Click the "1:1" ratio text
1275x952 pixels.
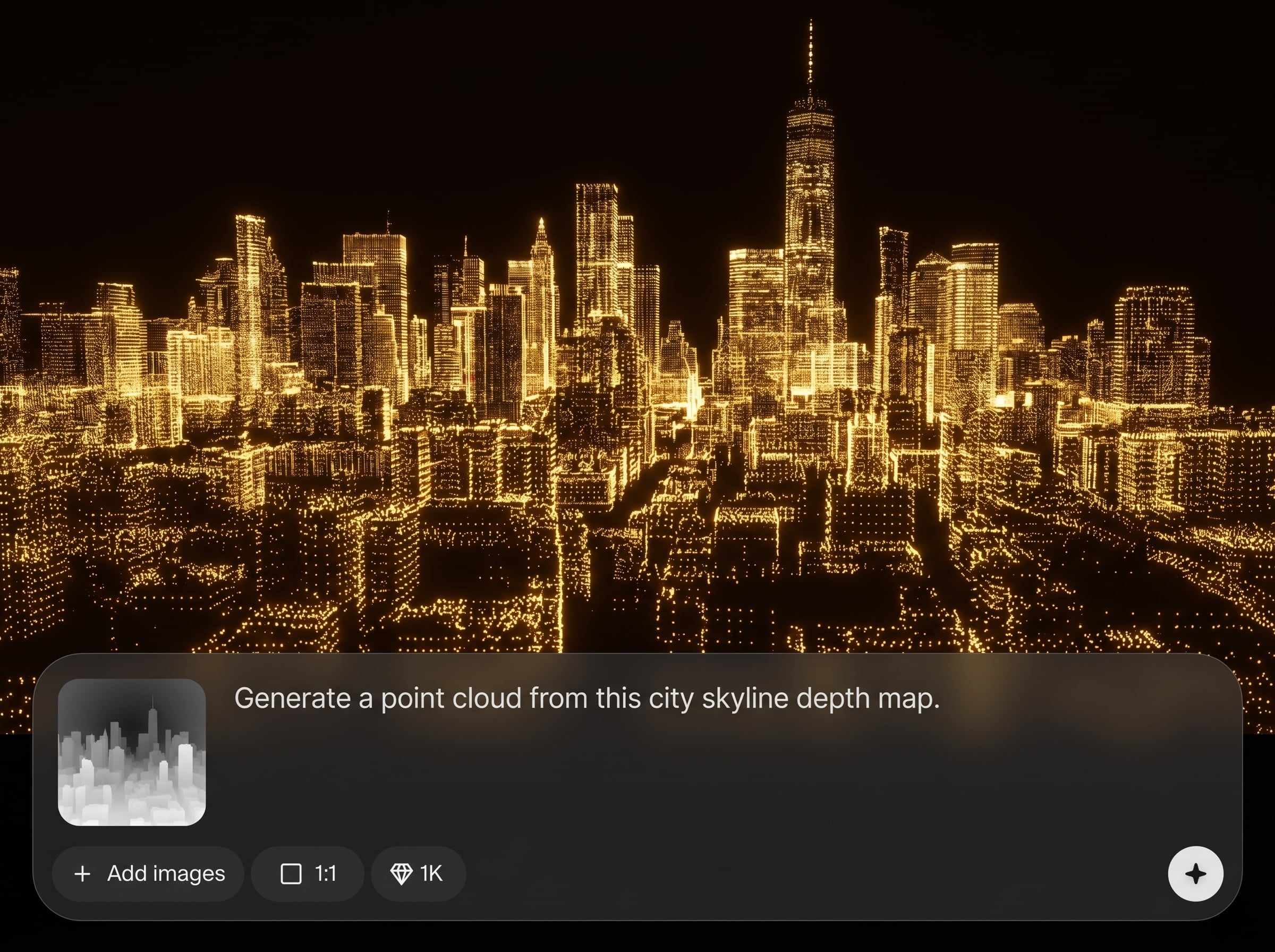(x=326, y=873)
